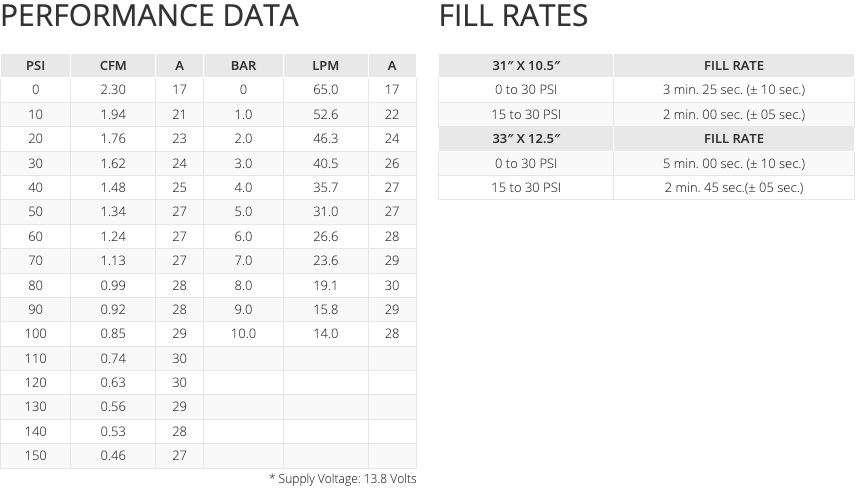Image resolution: width=862 pixels, height=492 pixels.
Task: Select the CFM column header
Action: pos(113,66)
